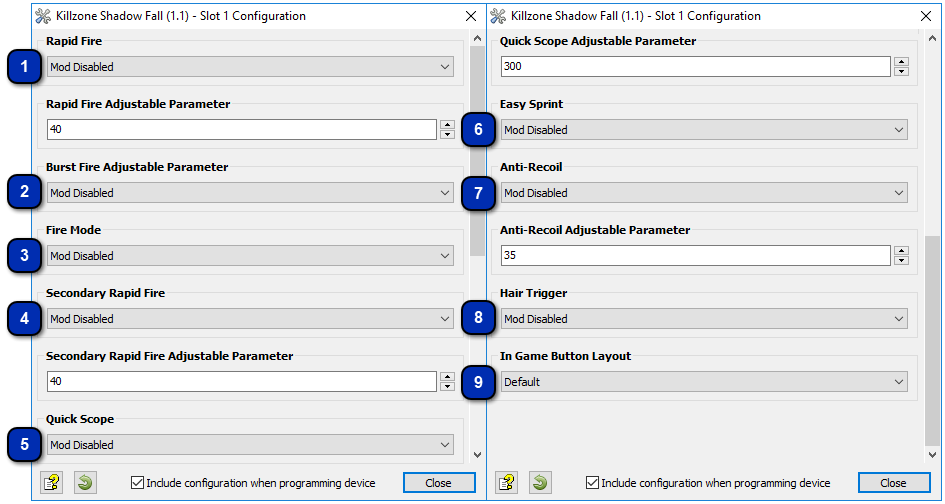This screenshot has width=945, height=504.
Task: Close right window with title bar X
Action: [x=926, y=16]
